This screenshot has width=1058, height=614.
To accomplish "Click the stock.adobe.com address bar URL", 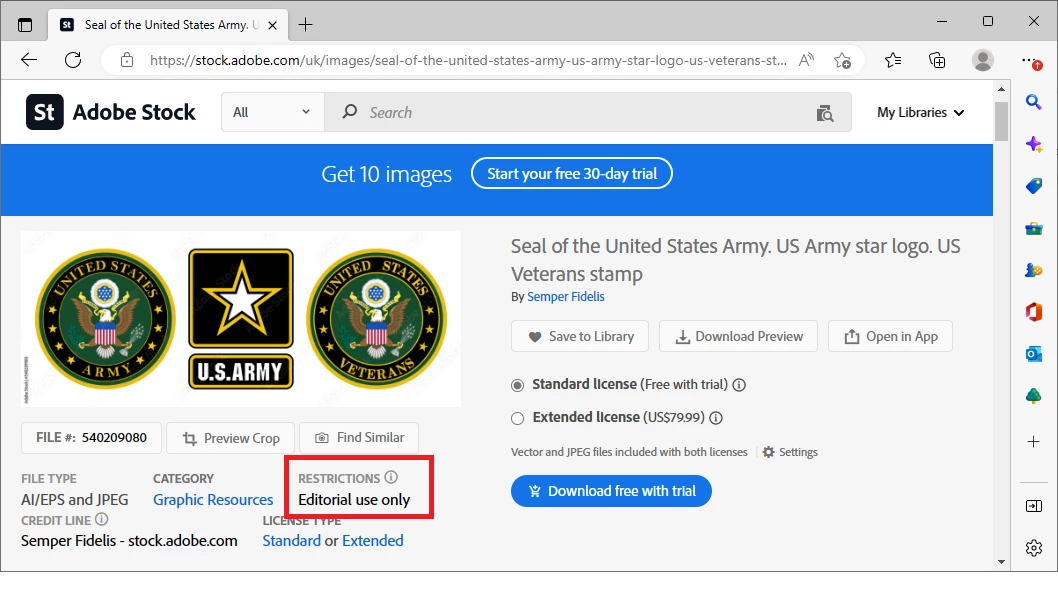I will tap(468, 60).
